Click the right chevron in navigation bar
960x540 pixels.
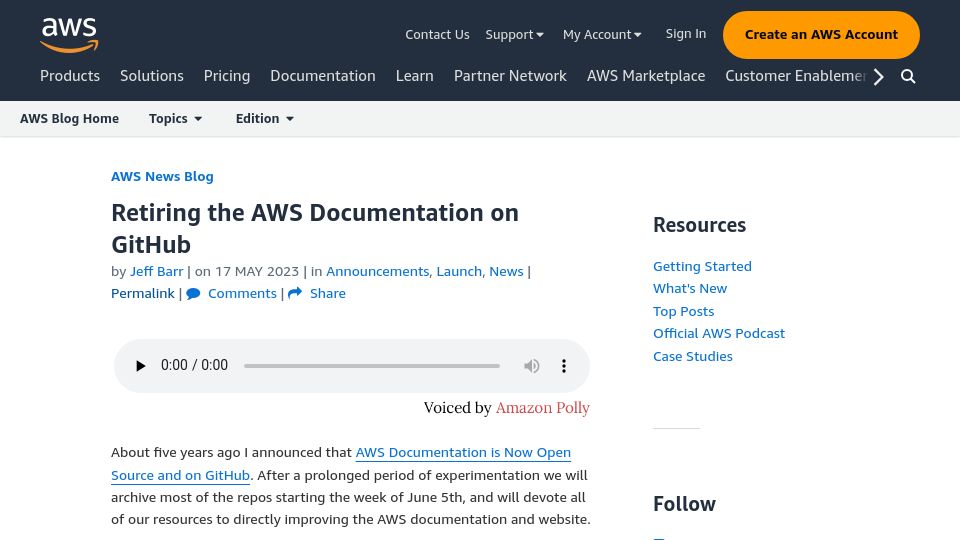[x=879, y=77]
